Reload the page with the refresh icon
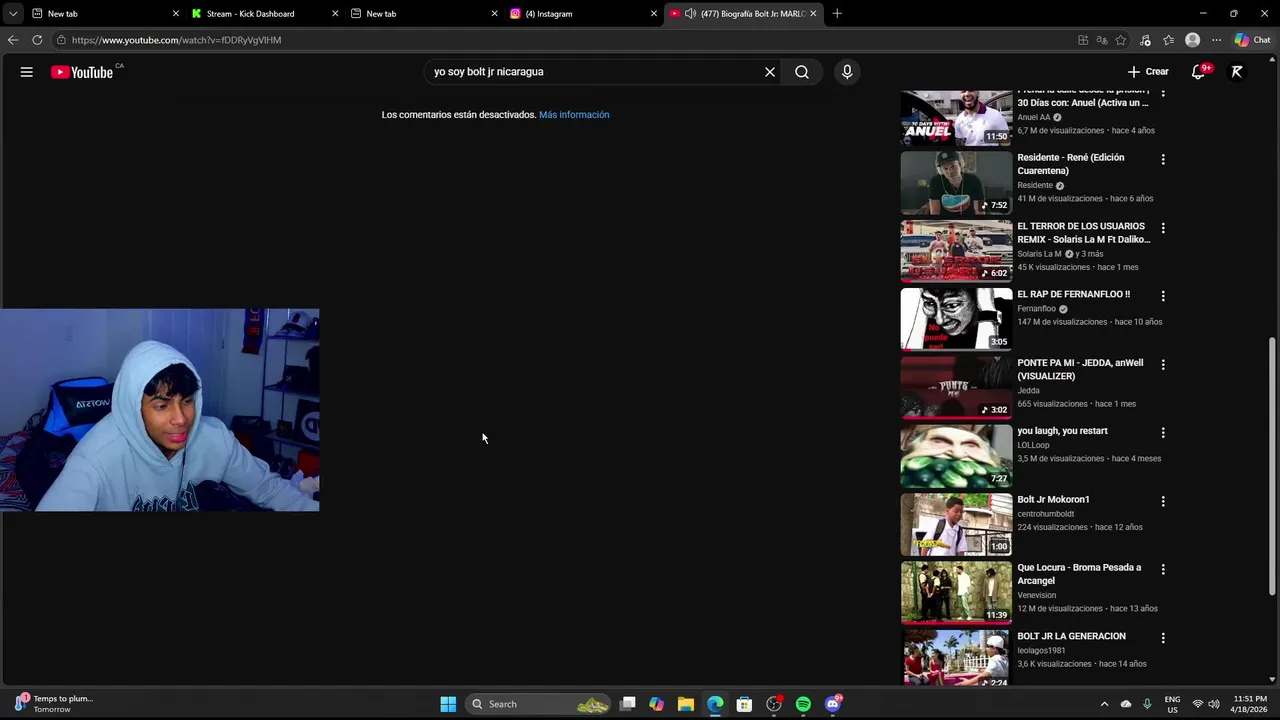The image size is (1280, 720). (37, 40)
